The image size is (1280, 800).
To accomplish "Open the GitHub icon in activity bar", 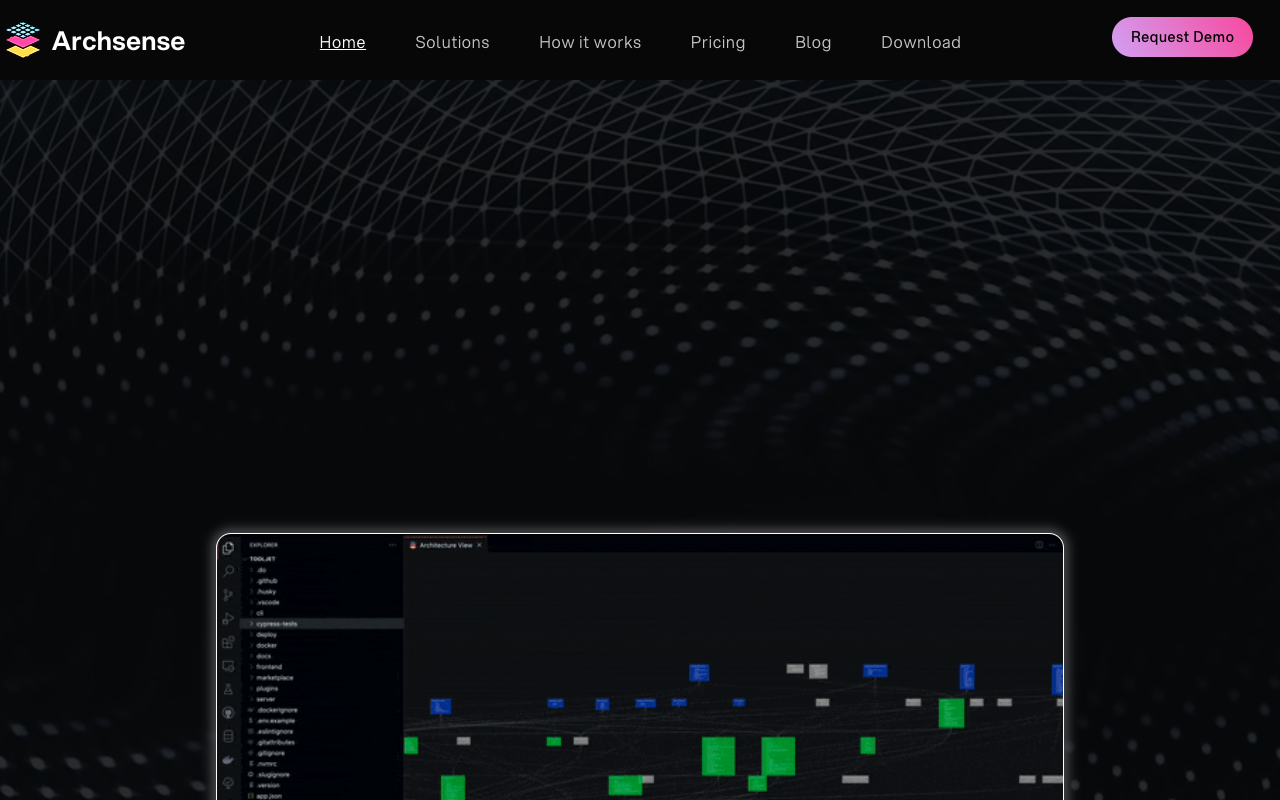I will [228, 712].
